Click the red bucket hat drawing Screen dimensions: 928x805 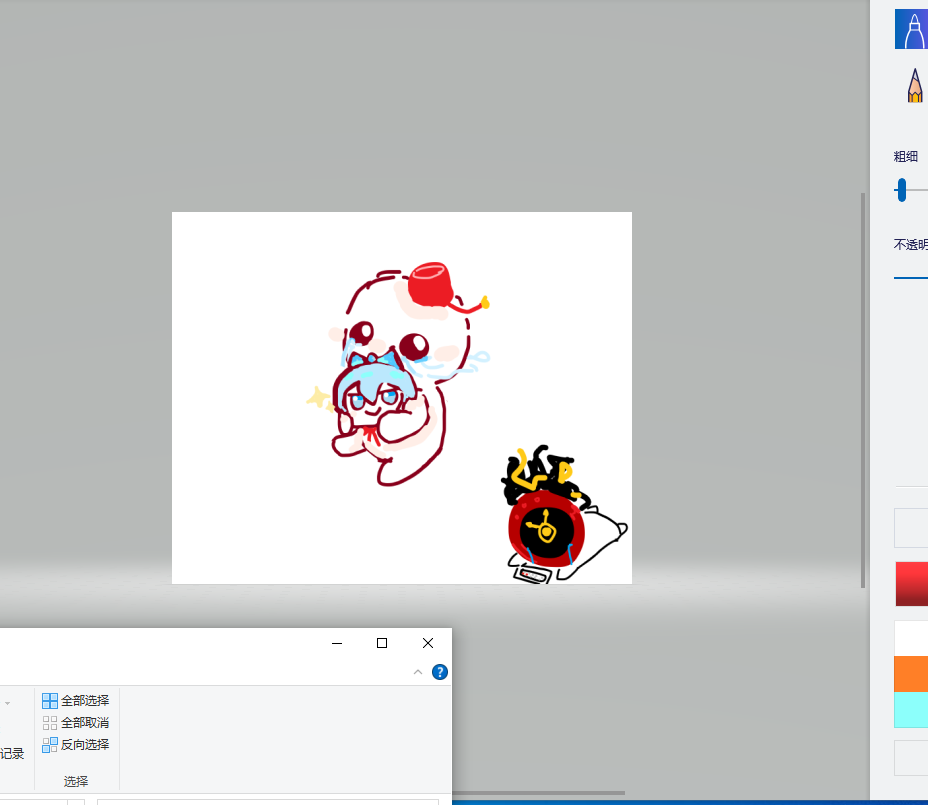(x=430, y=284)
